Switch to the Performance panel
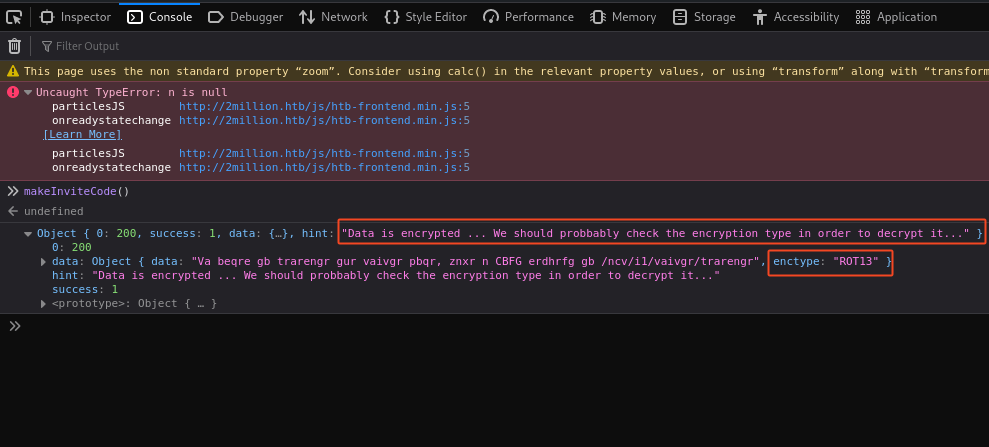This screenshot has height=447, width=989. click(x=529, y=17)
